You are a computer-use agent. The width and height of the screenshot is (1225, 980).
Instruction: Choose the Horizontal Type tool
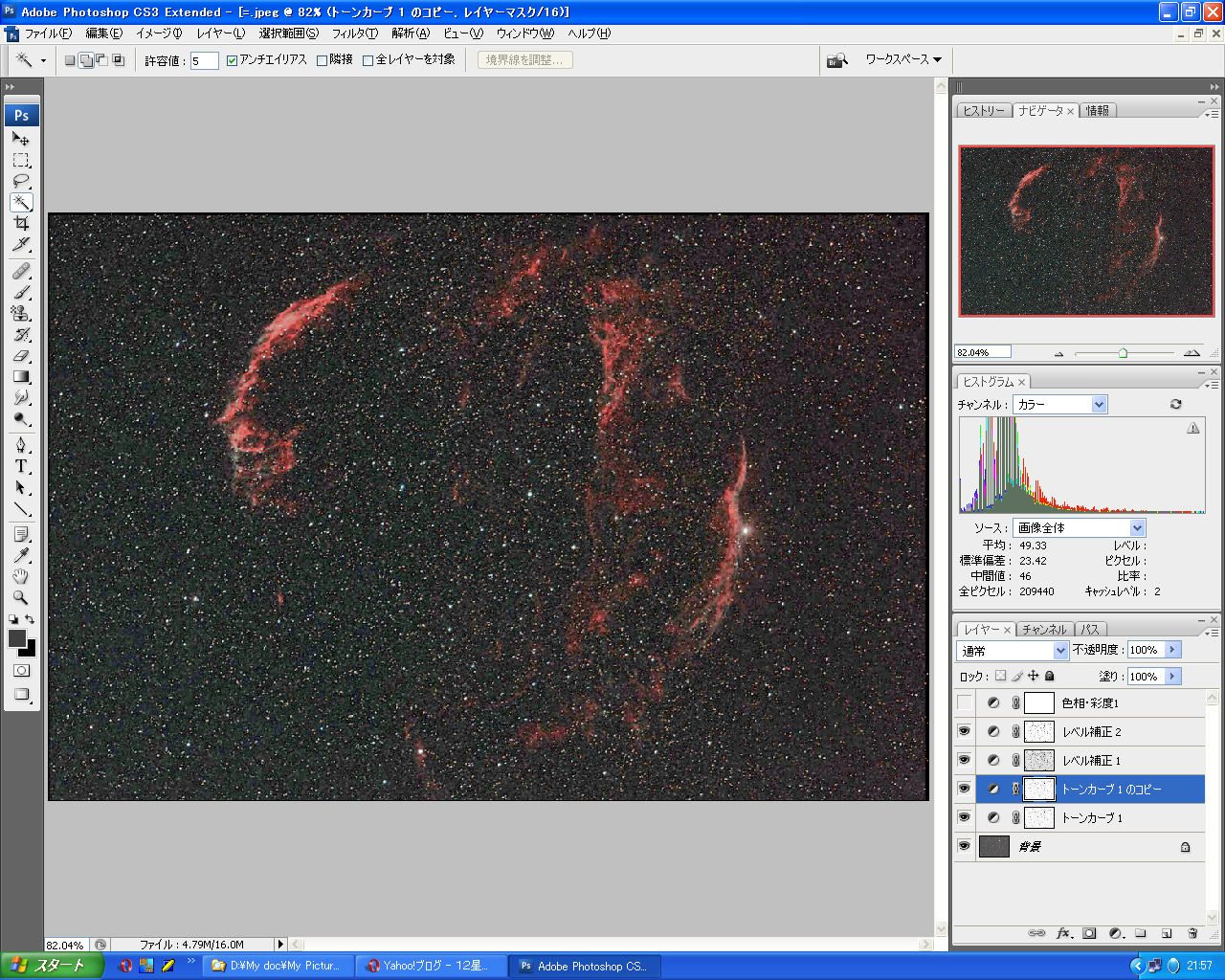[21, 467]
